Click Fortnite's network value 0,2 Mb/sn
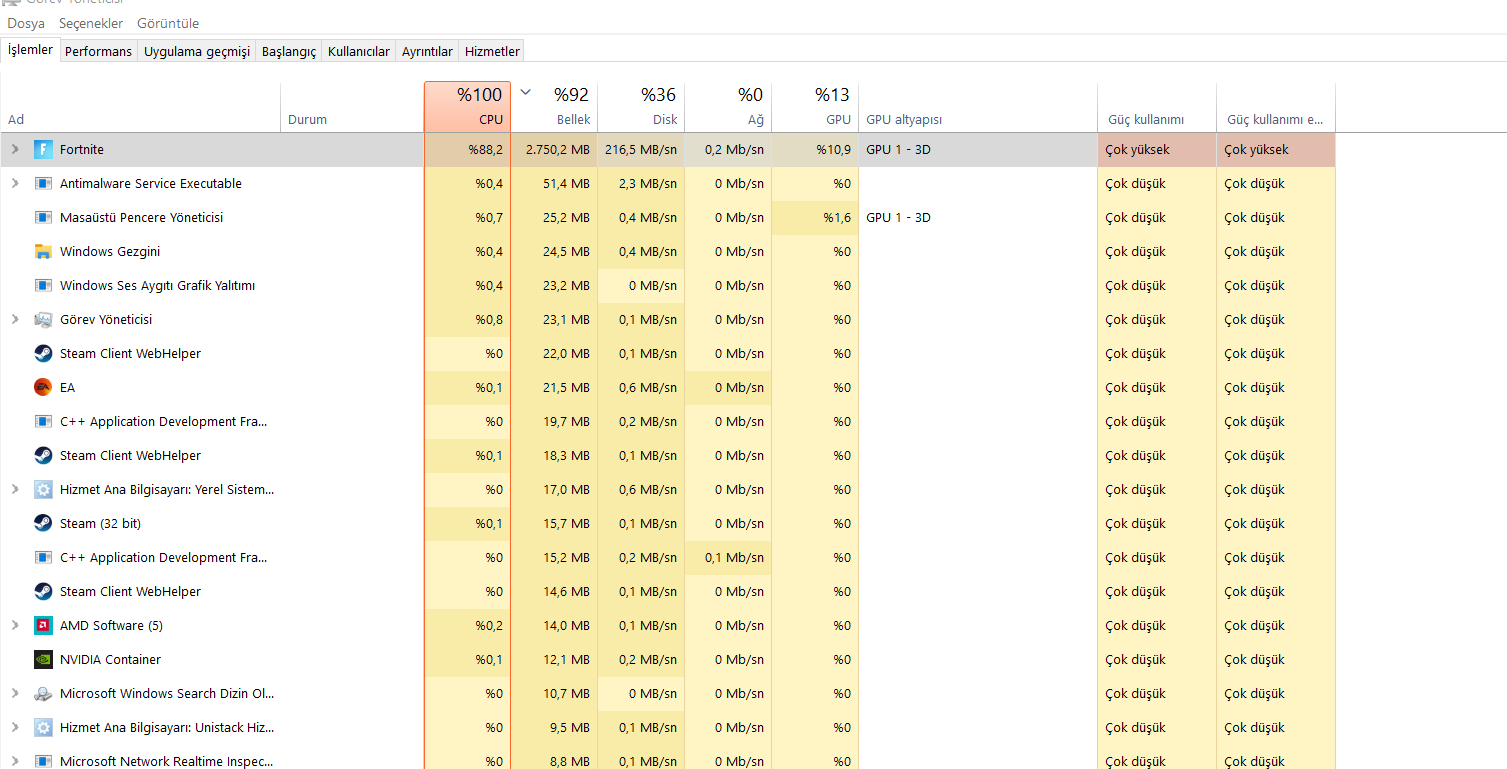The image size is (1507, 769). tap(734, 150)
